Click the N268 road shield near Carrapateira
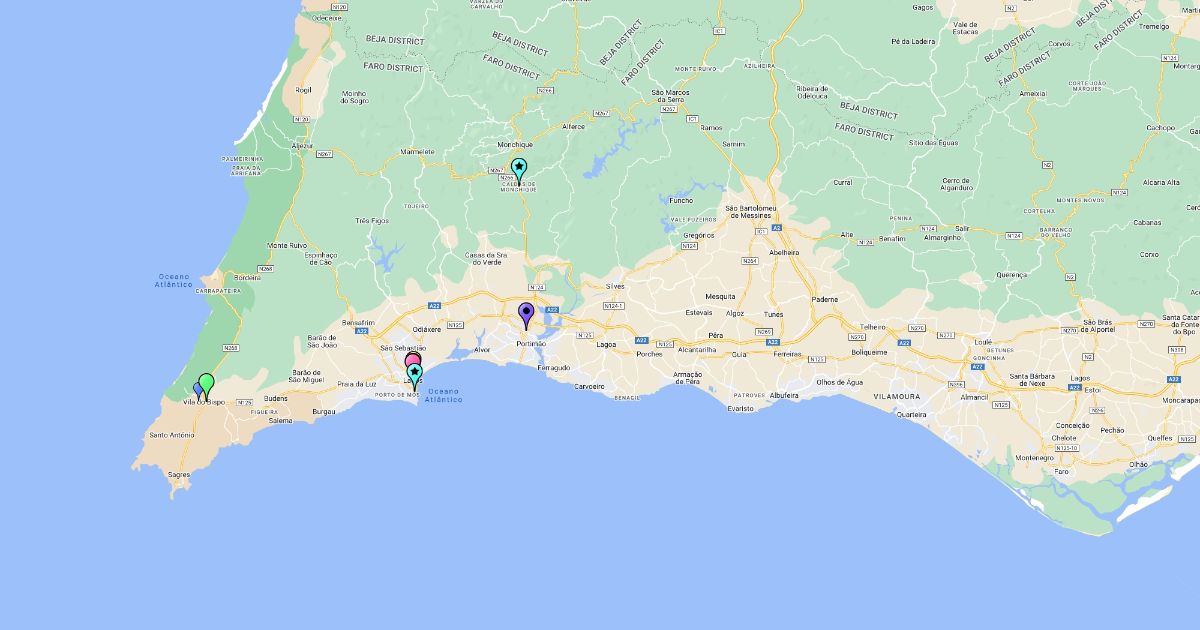 [266, 268]
